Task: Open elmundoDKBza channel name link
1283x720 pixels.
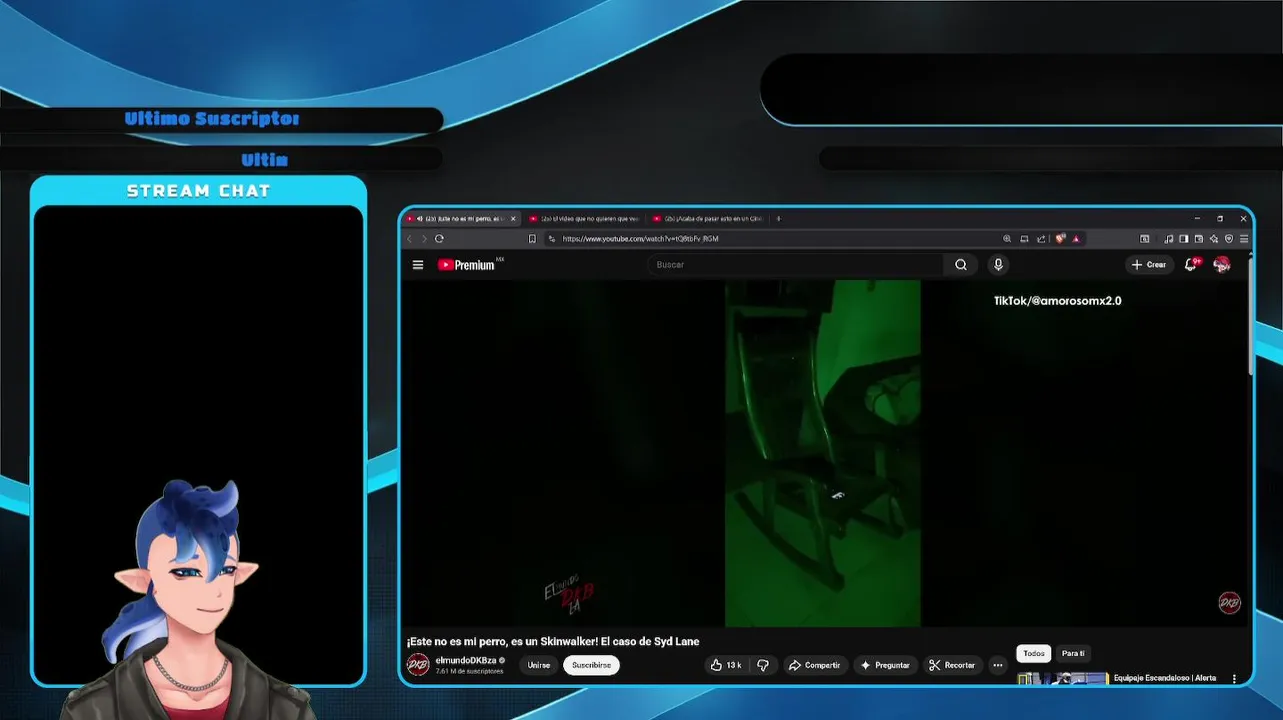Action: [466, 660]
